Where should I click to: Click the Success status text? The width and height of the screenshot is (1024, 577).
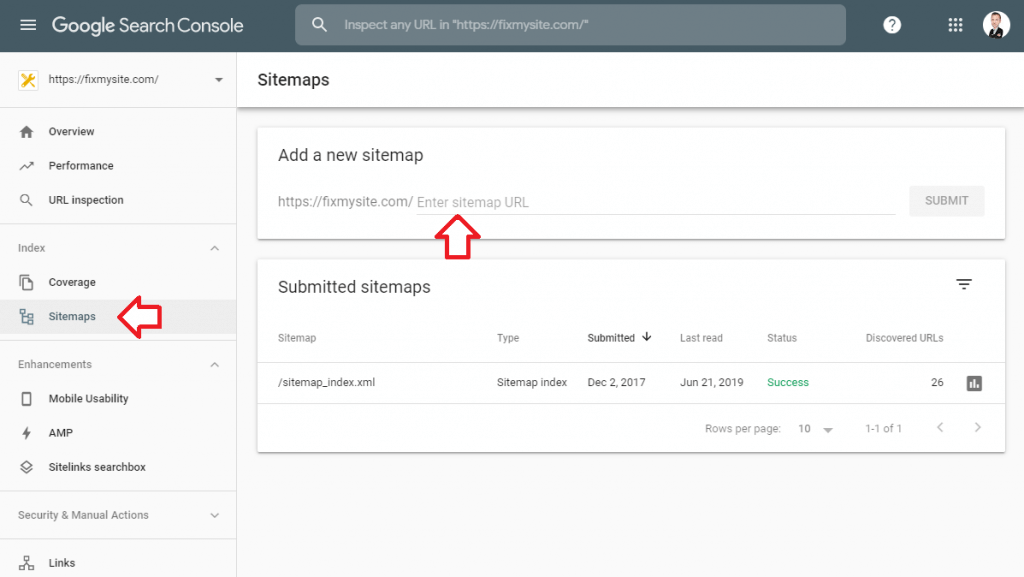pos(788,382)
